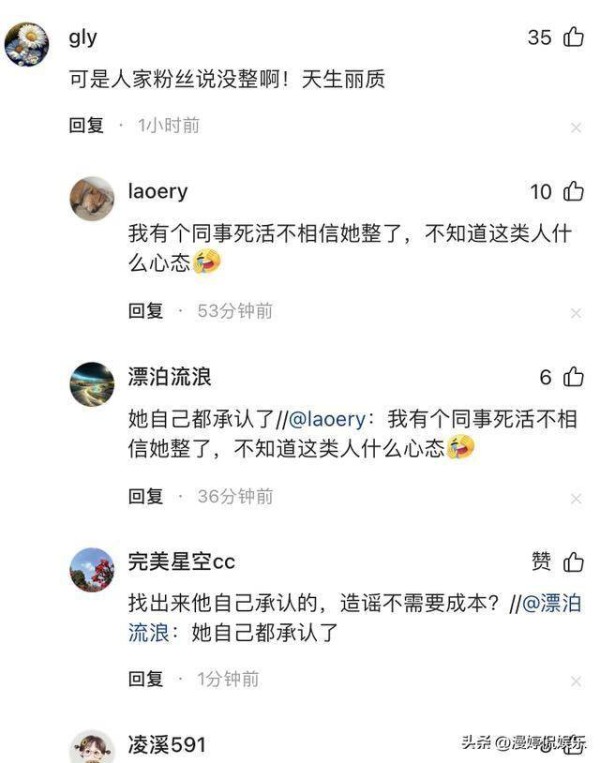The width and height of the screenshot is (600, 763).
Task: Open 完美星空cc's flower avatar profile
Action: click(x=92, y=569)
